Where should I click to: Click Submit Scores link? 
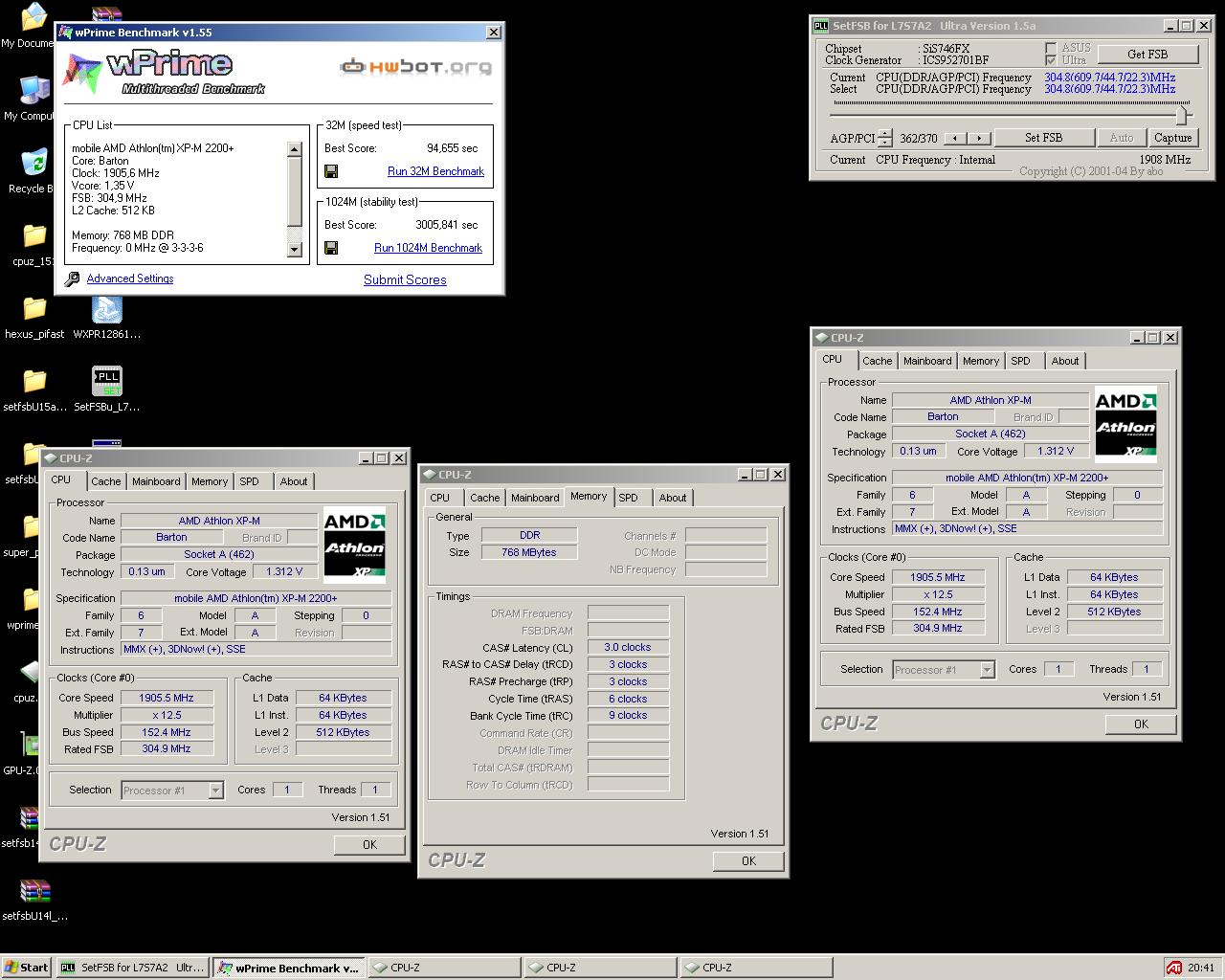click(x=405, y=279)
